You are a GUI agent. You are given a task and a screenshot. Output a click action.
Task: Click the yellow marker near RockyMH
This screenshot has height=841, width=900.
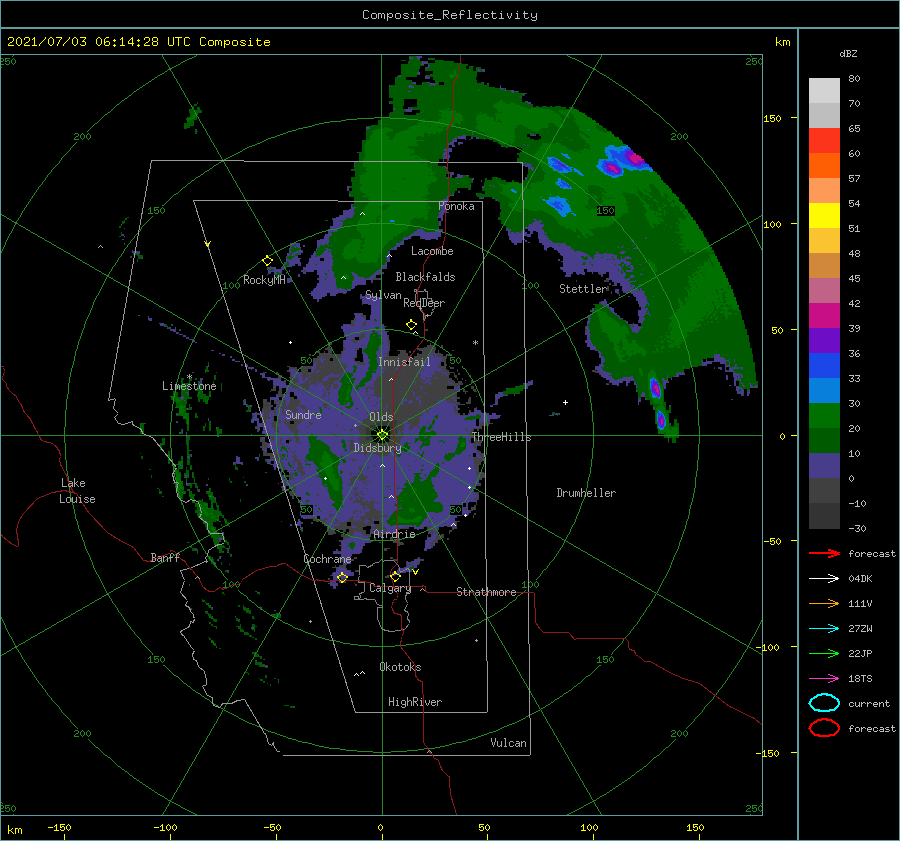[x=267, y=261]
